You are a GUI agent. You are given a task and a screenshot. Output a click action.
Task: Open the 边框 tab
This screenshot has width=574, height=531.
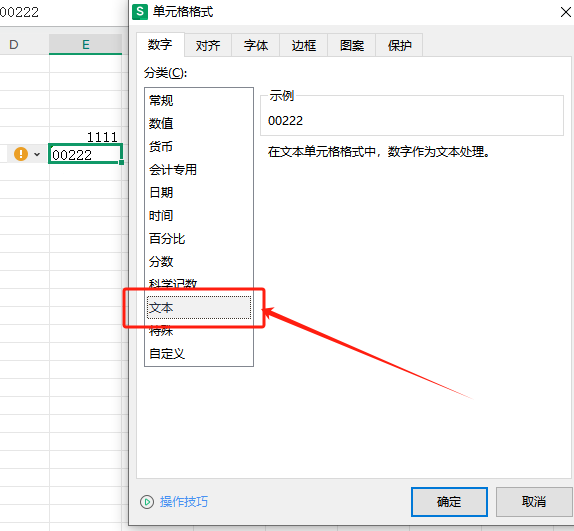304,45
